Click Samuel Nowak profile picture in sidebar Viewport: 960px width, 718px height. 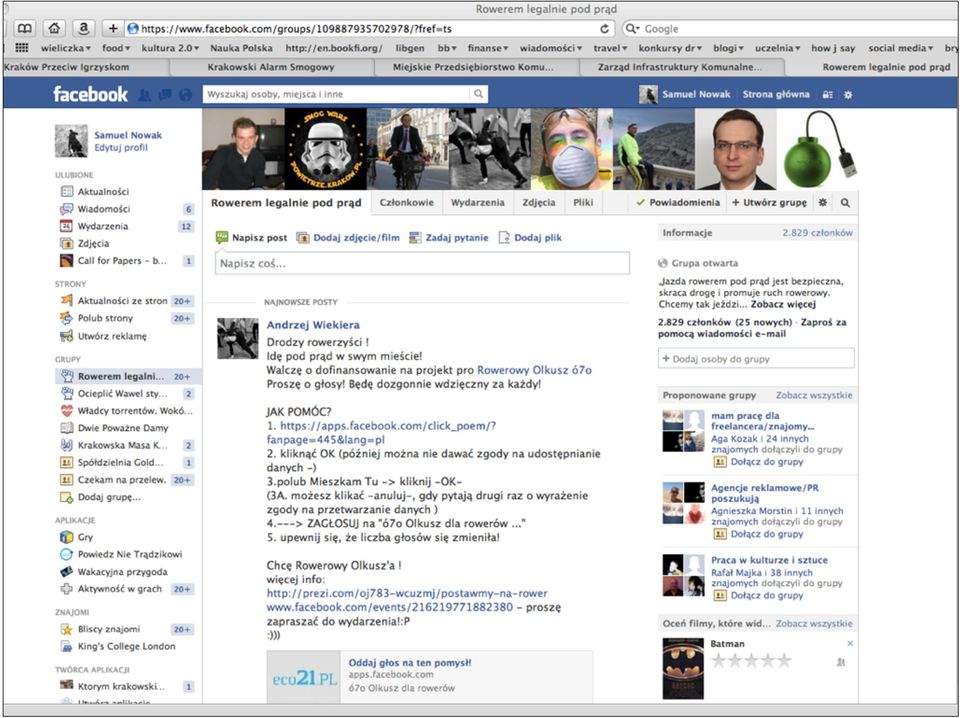click(x=71, y=141)
